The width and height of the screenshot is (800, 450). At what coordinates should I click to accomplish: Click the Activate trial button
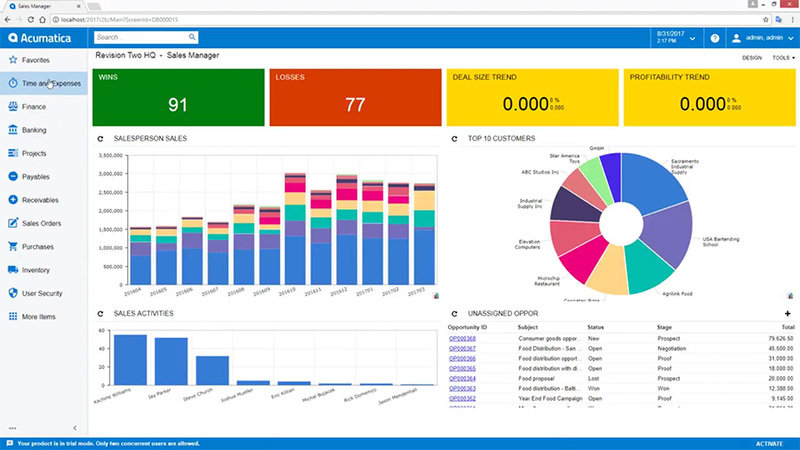pyautogui.click(x=769, y=444)
